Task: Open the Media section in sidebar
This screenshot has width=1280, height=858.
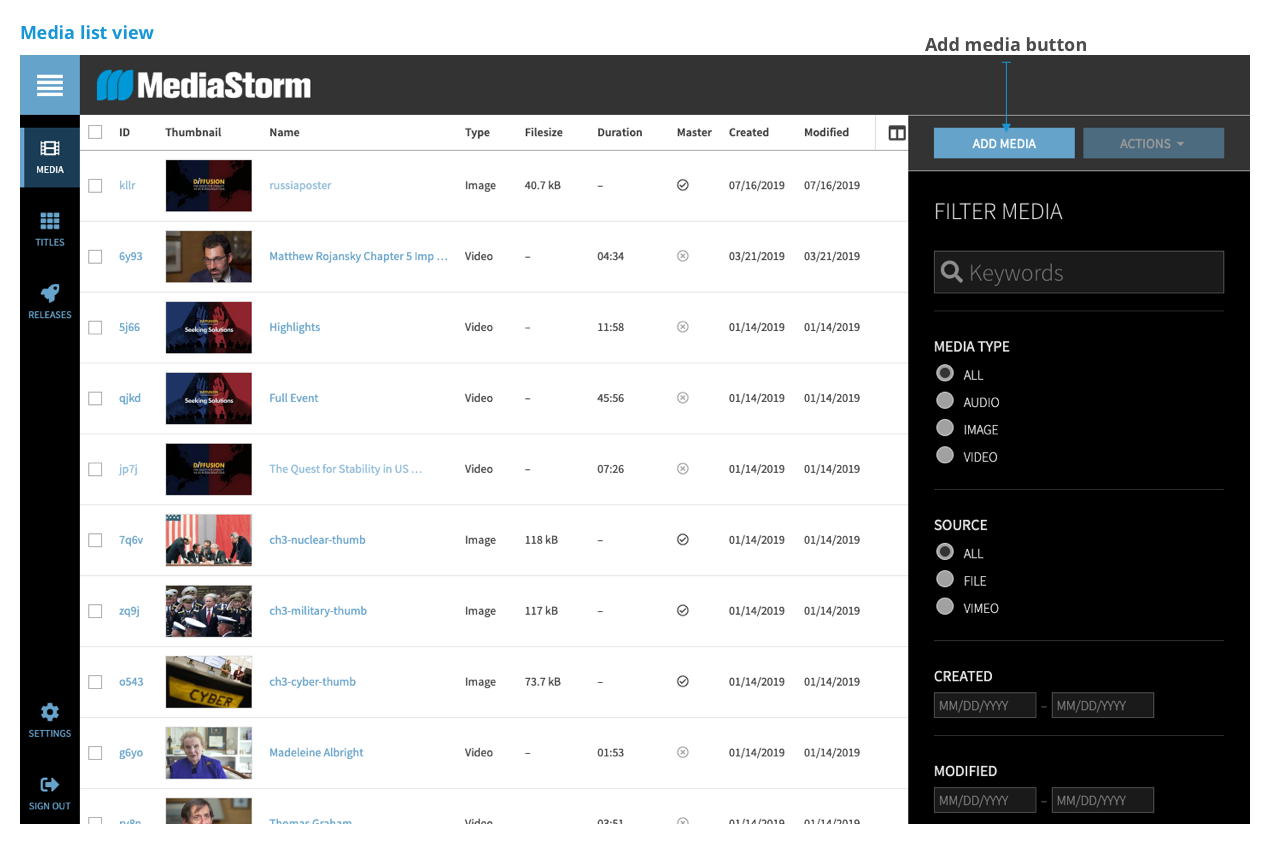Action: (50, 157)
